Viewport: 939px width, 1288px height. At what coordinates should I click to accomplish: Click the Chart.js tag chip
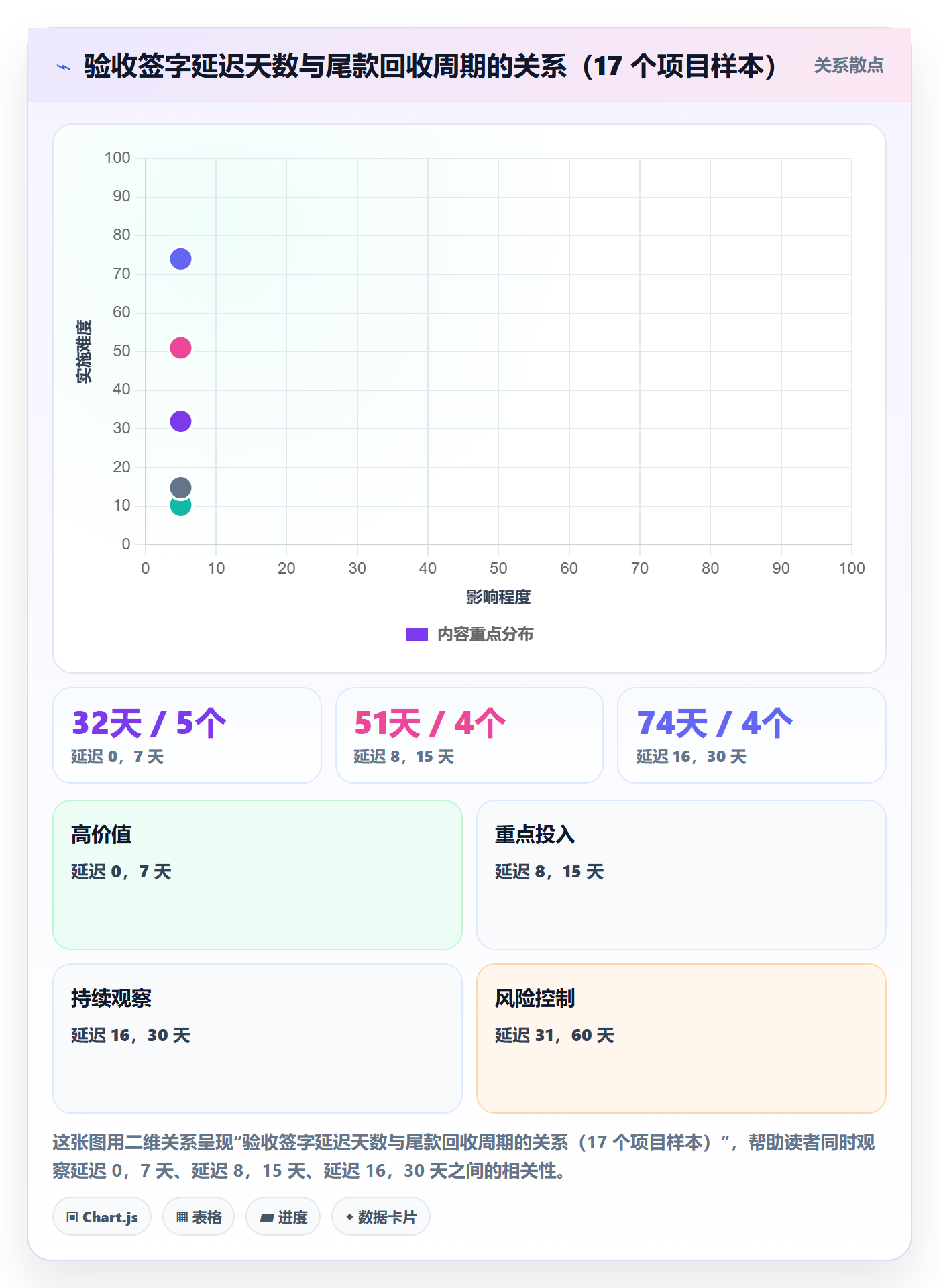click(x=102, y=1217)
